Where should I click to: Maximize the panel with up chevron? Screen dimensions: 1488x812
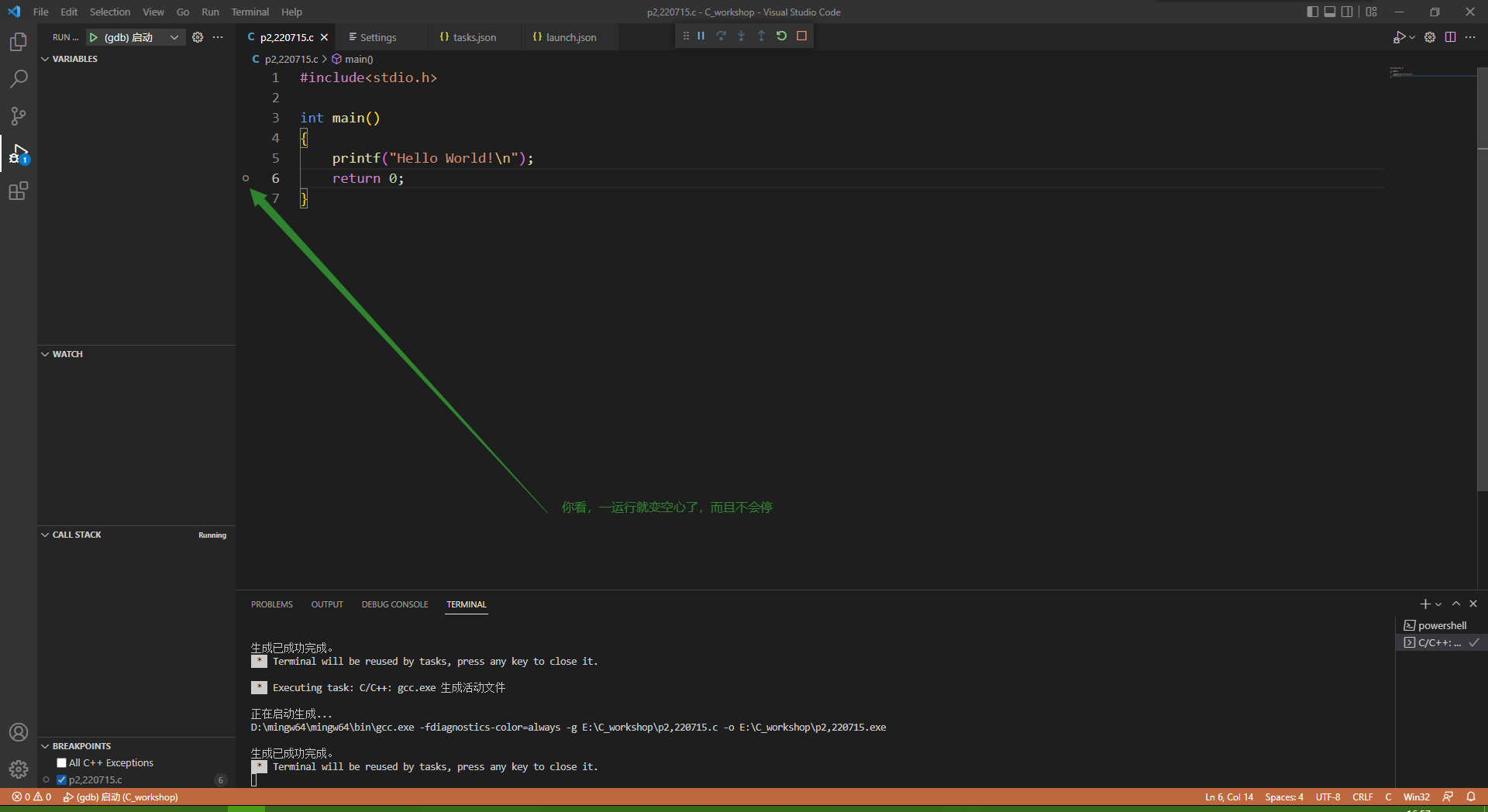pos(1456,604)
